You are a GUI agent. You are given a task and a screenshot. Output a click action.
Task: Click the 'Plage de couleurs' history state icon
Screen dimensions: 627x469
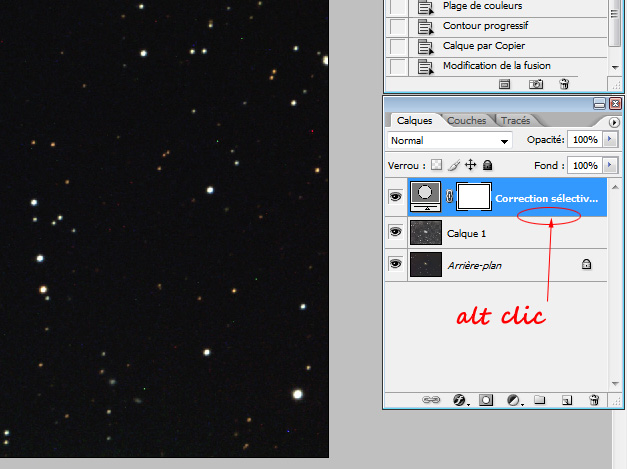(425, 8)
